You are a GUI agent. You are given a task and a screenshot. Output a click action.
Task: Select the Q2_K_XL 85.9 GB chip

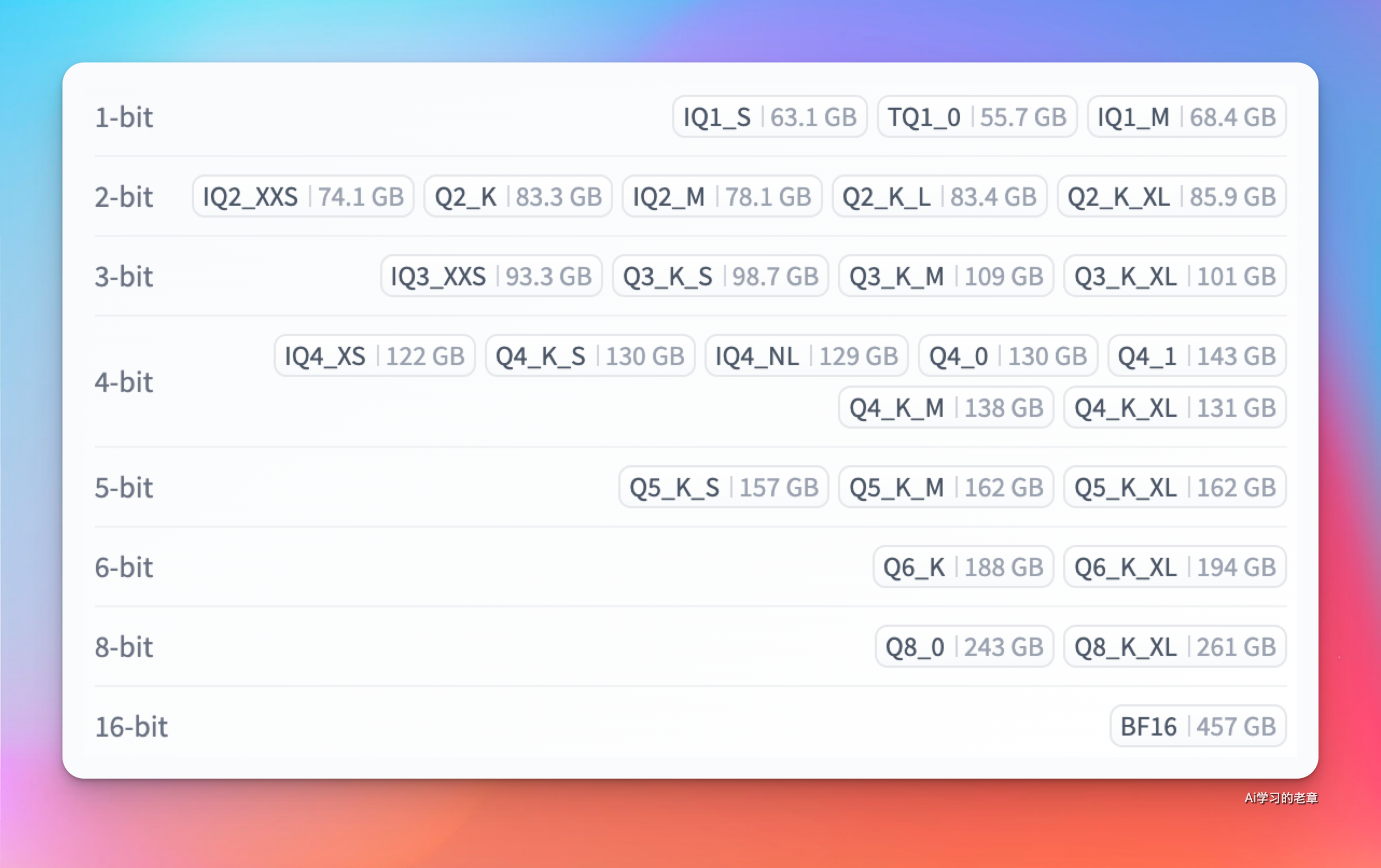point(1171,197)
